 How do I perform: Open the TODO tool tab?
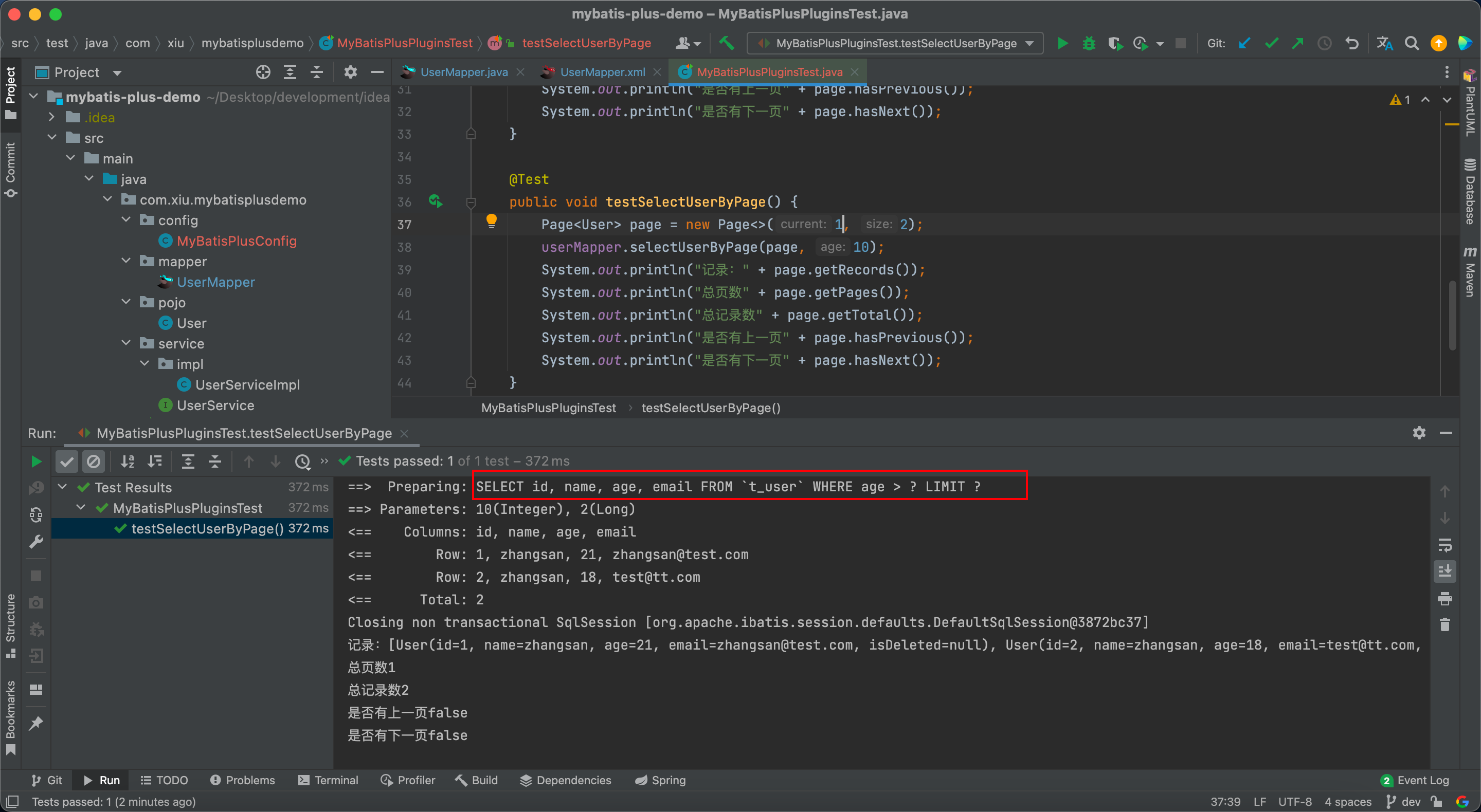(x=165, y=780)
